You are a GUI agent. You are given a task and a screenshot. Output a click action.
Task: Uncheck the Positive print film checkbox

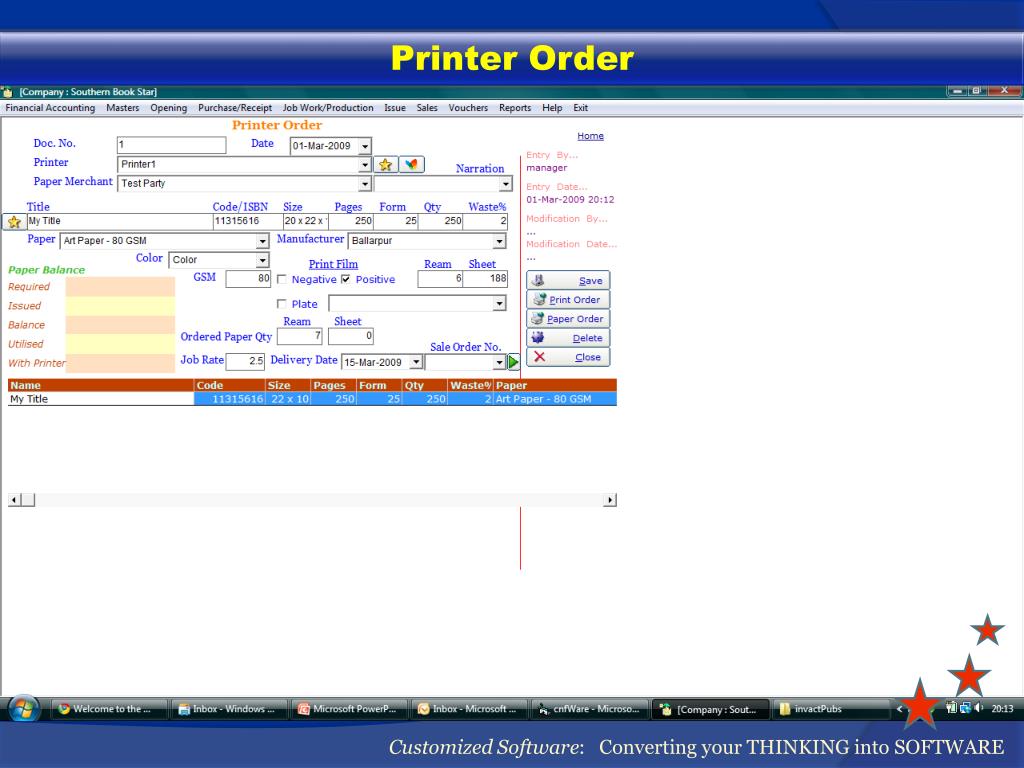click(346, 280)
